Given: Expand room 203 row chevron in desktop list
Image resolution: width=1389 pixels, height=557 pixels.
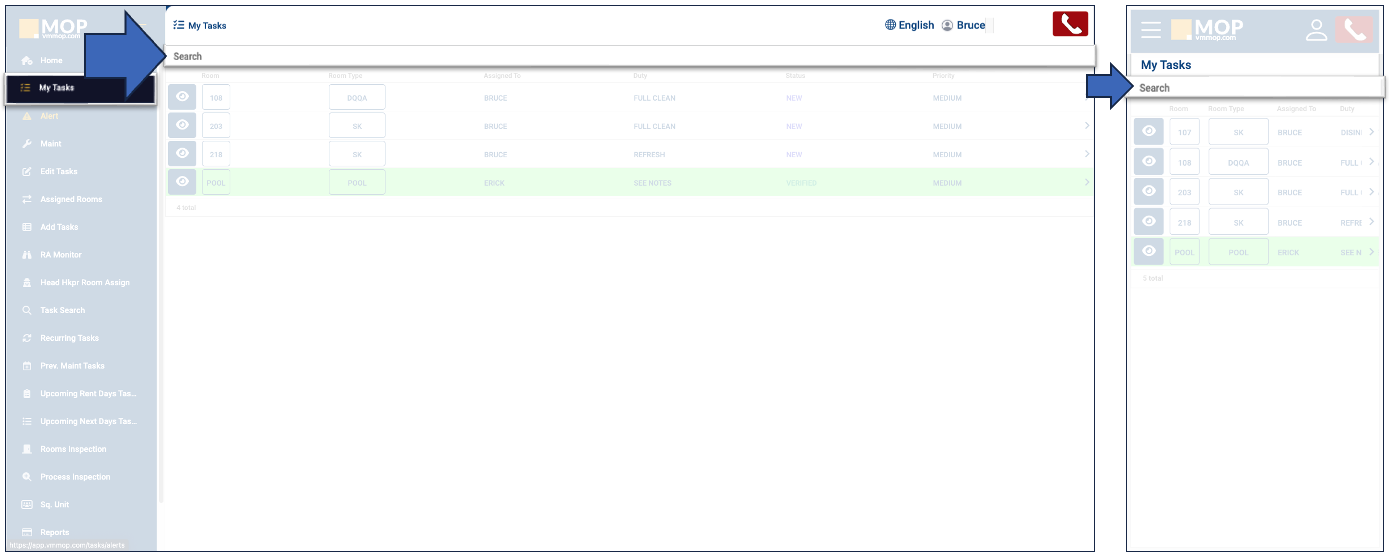Looking at the screenshot, I should (1087, 126).
